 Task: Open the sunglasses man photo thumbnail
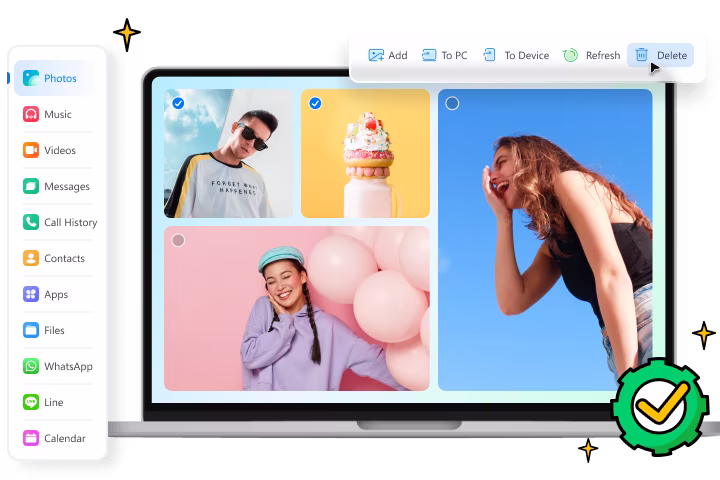tap(228, 153)
